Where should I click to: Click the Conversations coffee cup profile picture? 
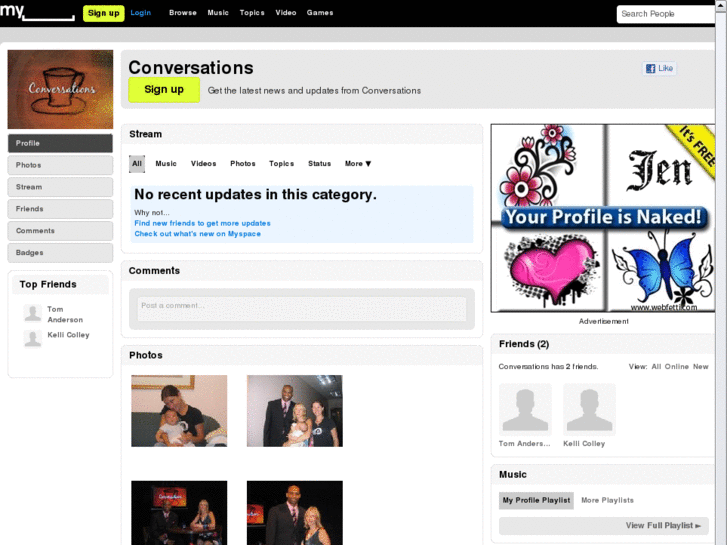tap(60, 90)
